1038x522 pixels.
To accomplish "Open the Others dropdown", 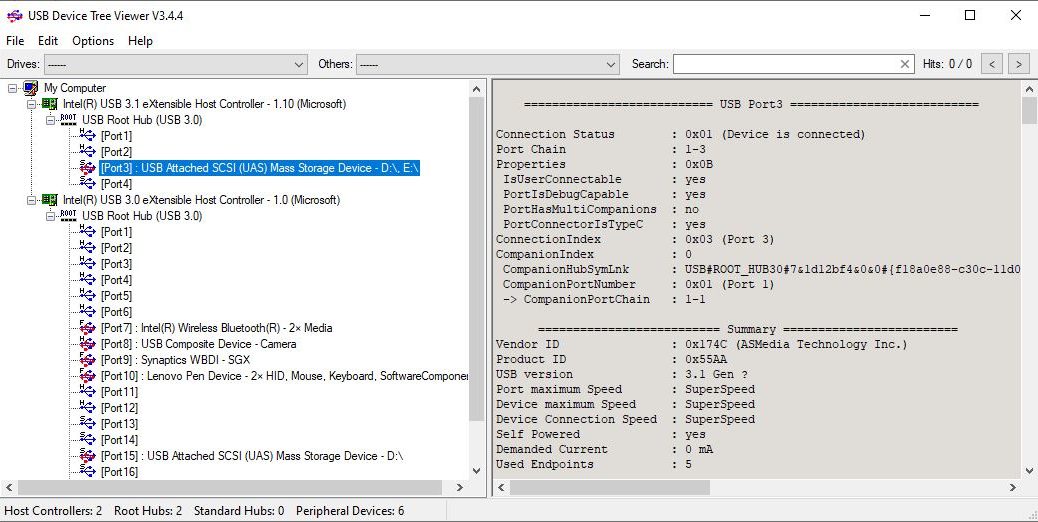I will click(x=488, y=64).
